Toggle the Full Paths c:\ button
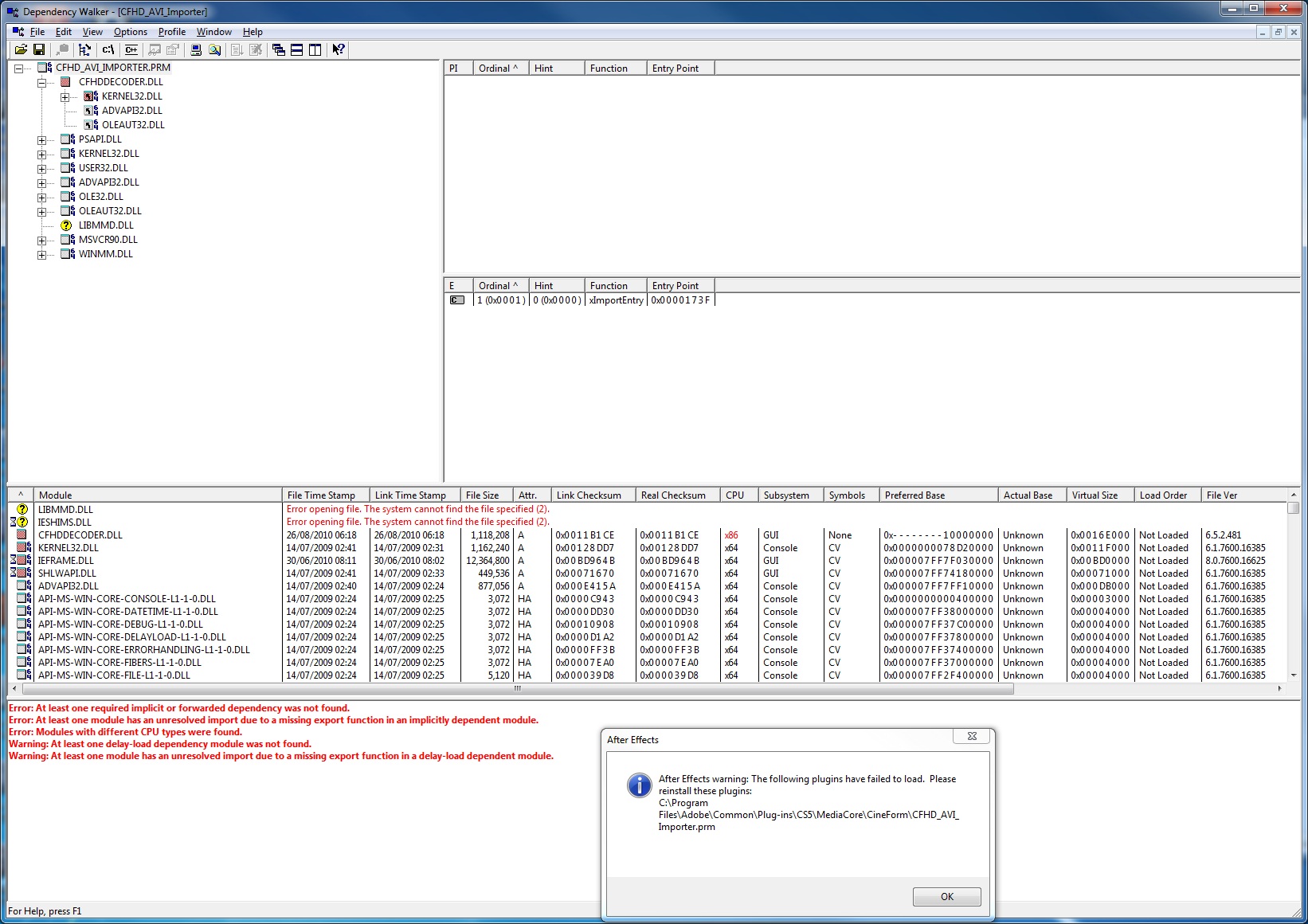 tap(108, 49)
